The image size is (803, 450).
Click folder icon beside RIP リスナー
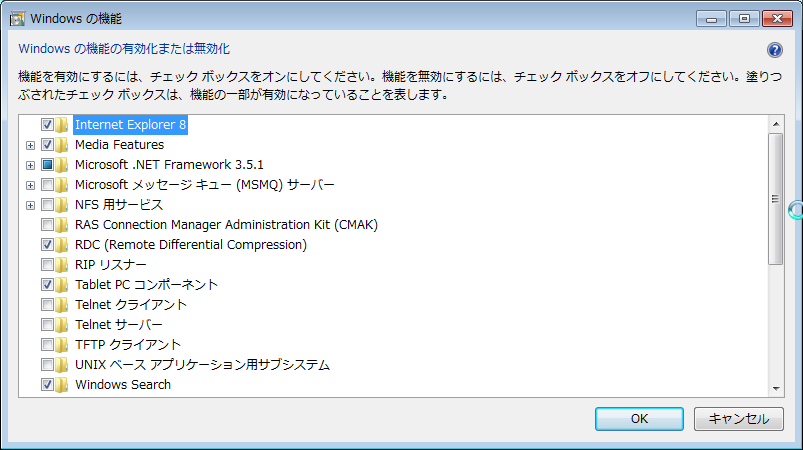[61, 265]
